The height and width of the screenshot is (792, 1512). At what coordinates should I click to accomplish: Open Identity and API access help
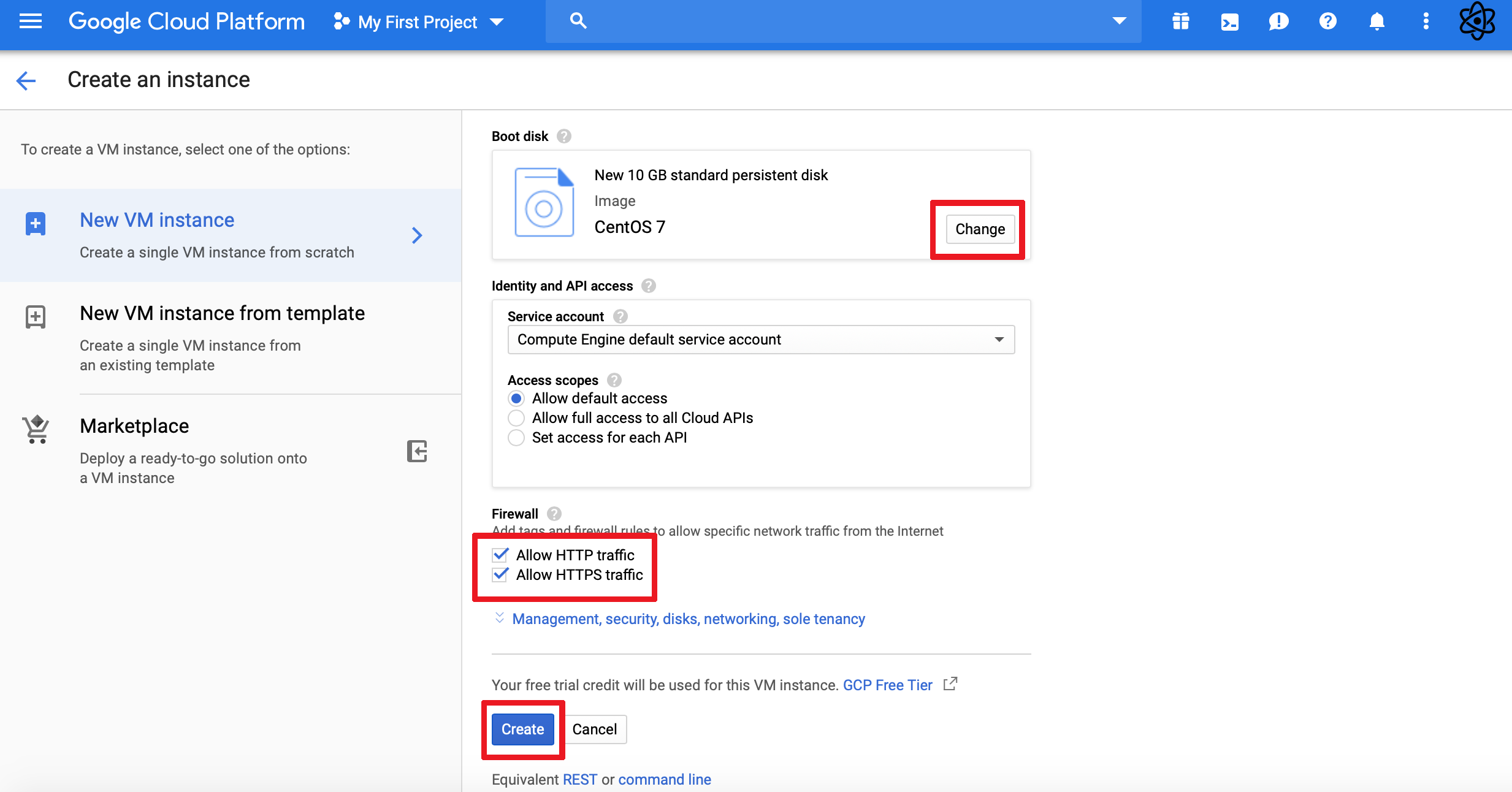(x=649, y=286)
